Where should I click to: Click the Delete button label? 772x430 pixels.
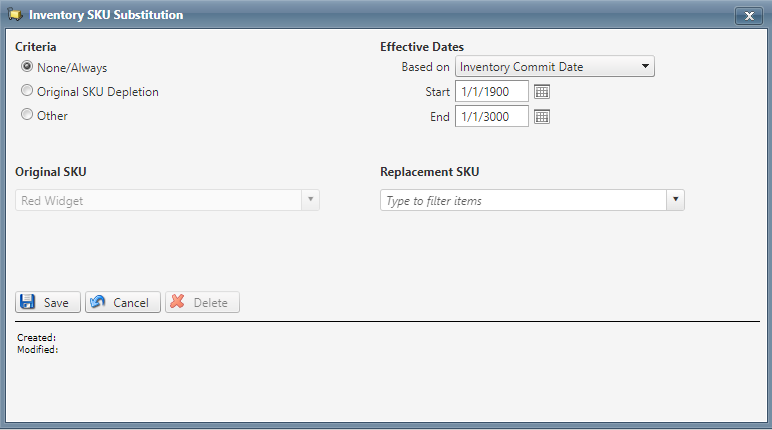211,302
